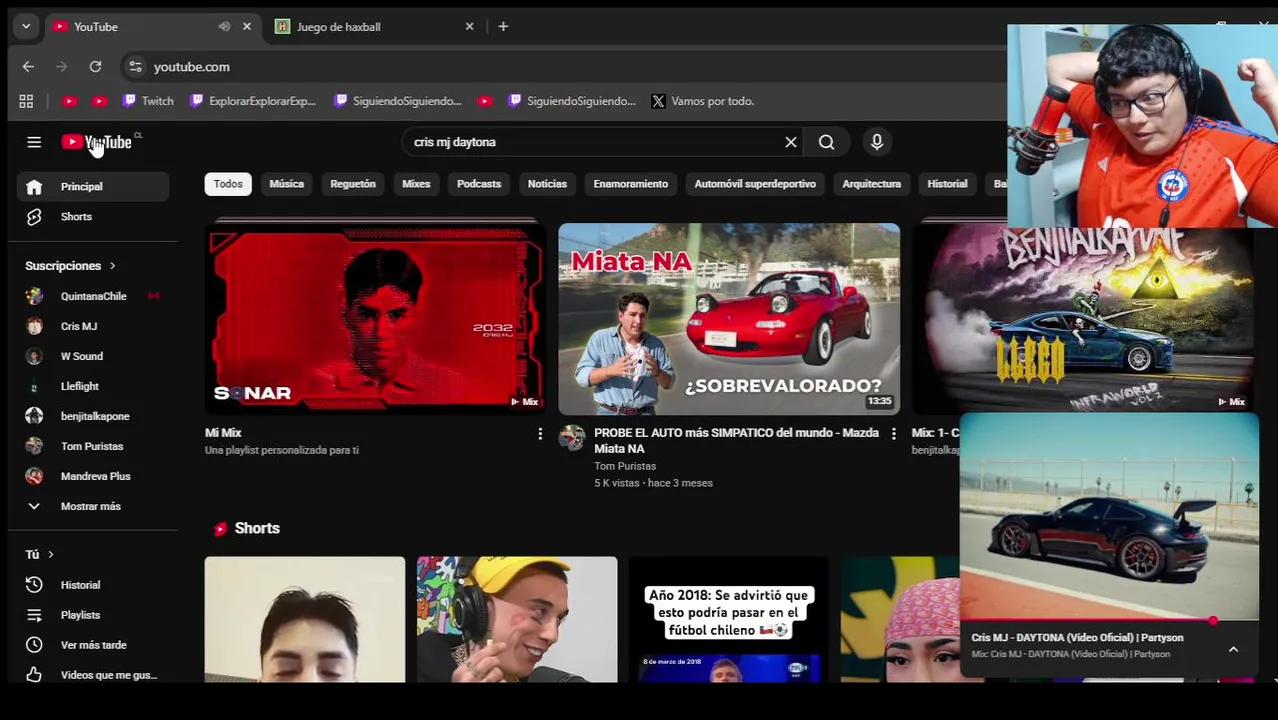Image resolution: width=1278 pixels, height=720 pixels.
Task: Open Videos que me gustan in sidebar
Action: (93, 675)
